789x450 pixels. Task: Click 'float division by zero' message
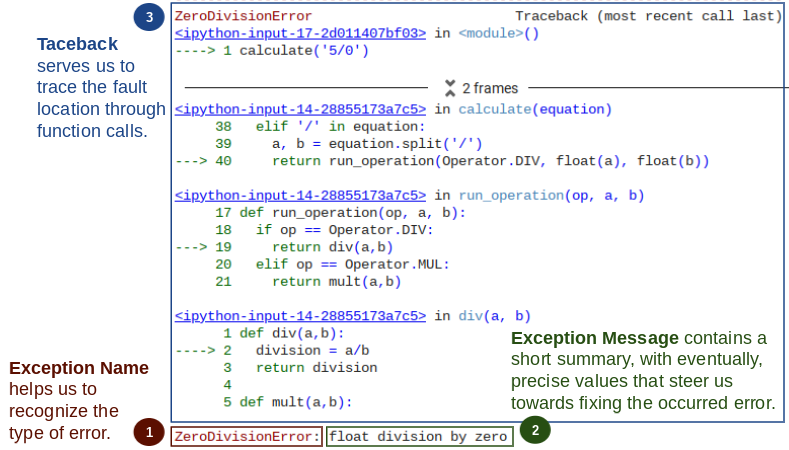[420, 436]
